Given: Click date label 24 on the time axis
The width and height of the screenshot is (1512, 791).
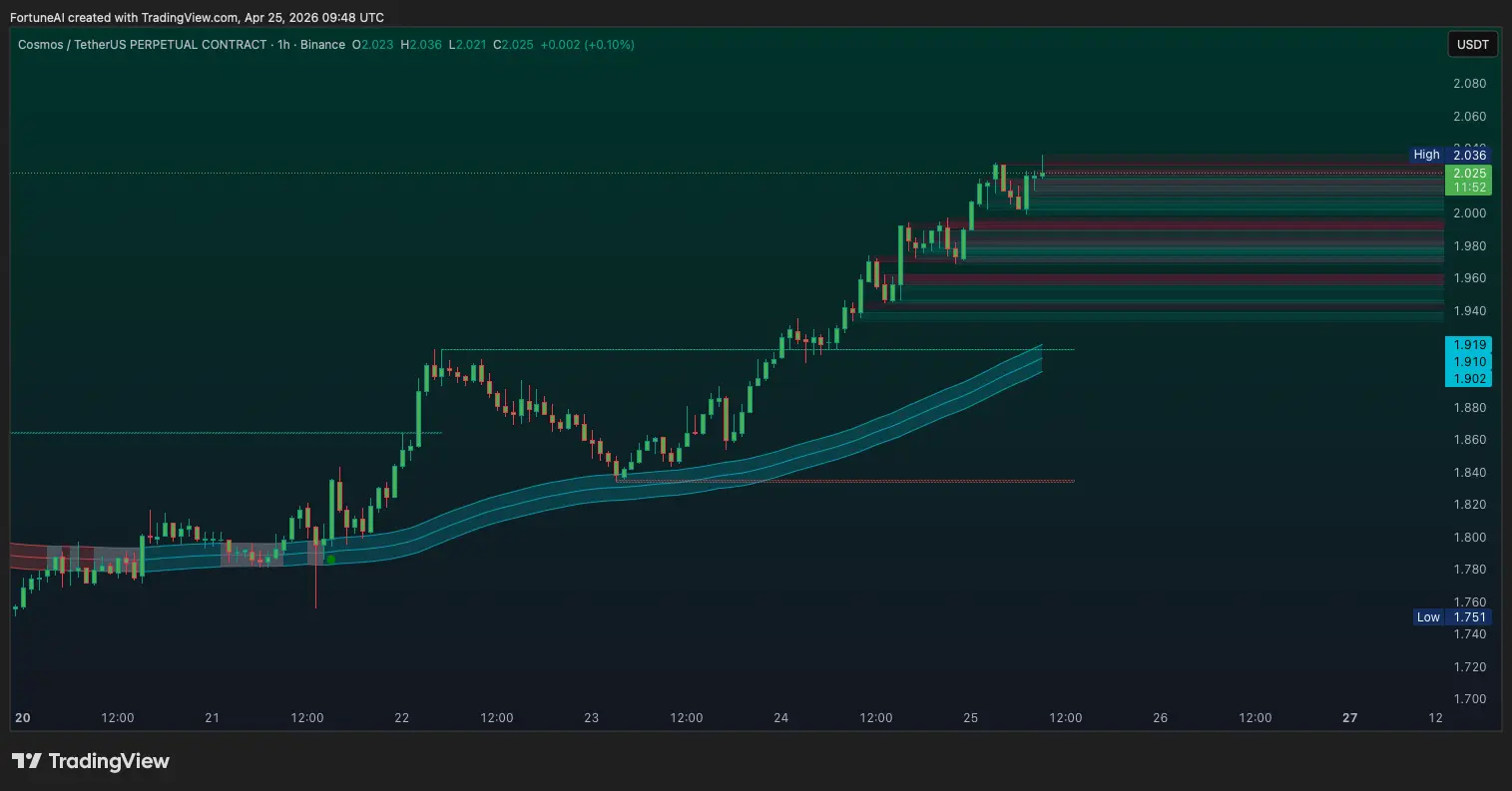Looking at the screenshot, I should point(781,718).
